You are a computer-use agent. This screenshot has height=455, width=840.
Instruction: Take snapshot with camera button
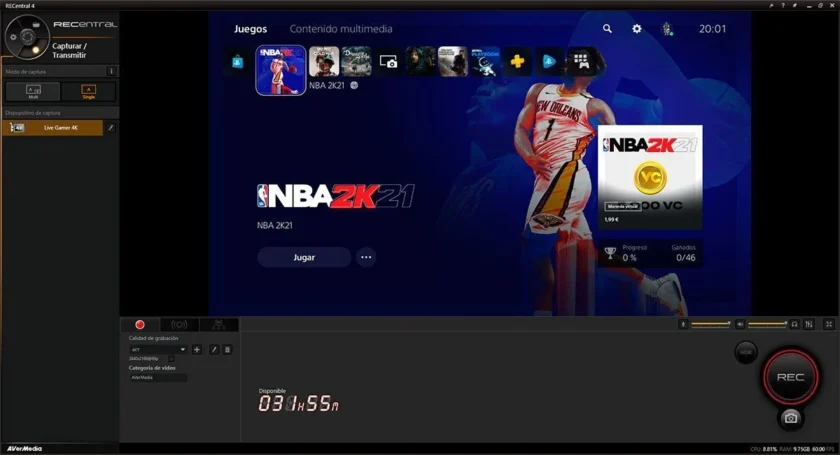pyautogui.click(x=791, y=418)
